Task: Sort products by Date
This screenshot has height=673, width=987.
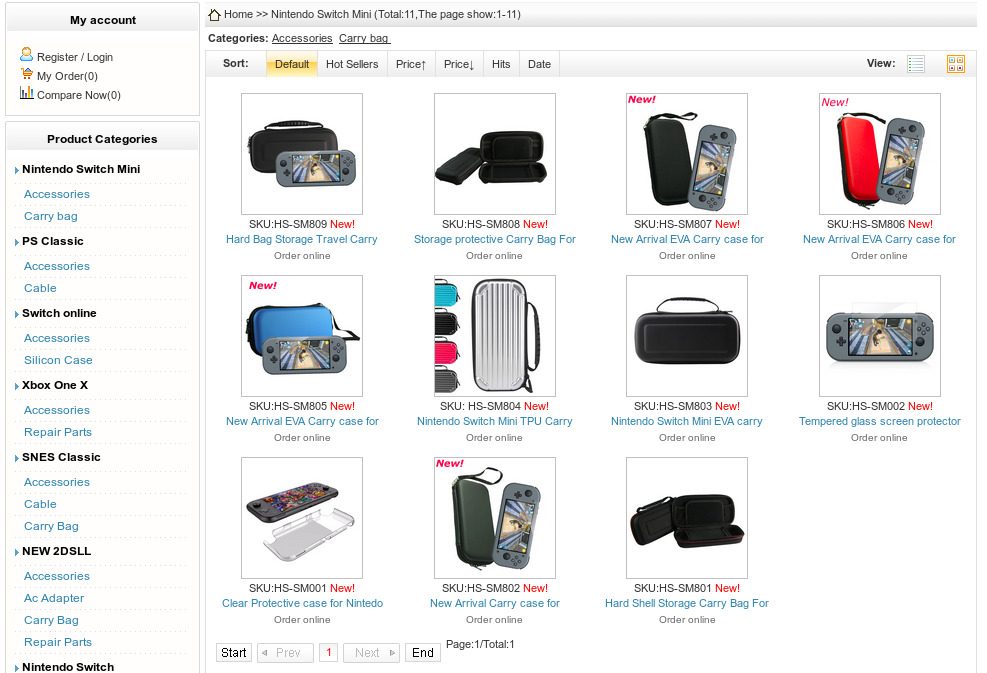Action: tap(539, 64)
